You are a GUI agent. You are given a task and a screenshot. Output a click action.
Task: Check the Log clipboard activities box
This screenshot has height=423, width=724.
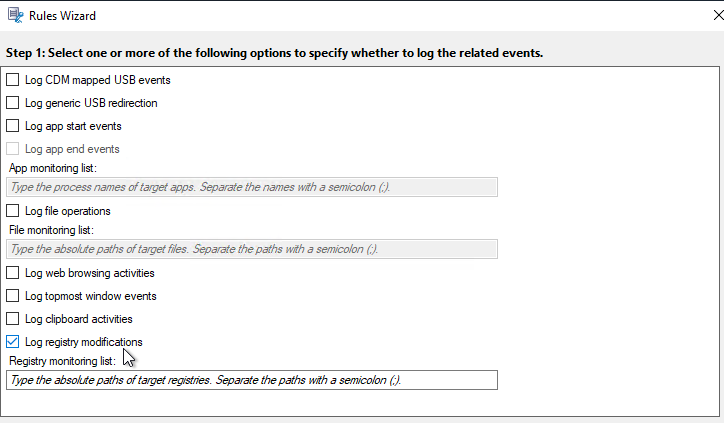click(x=12, y=319)
